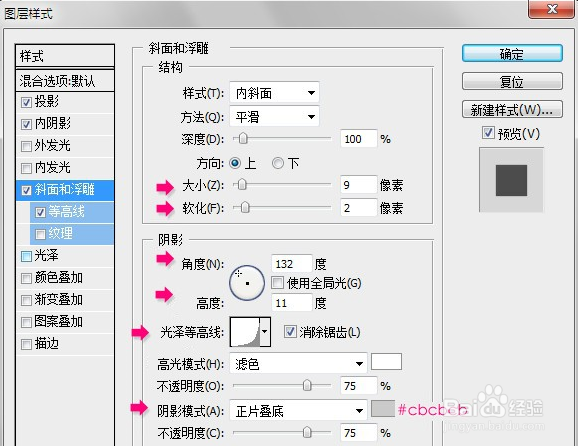578x446 pixels.
Task: Uncheck the 斜面和浮雕 bevel checkbox
Action: [x=26, y=190]
